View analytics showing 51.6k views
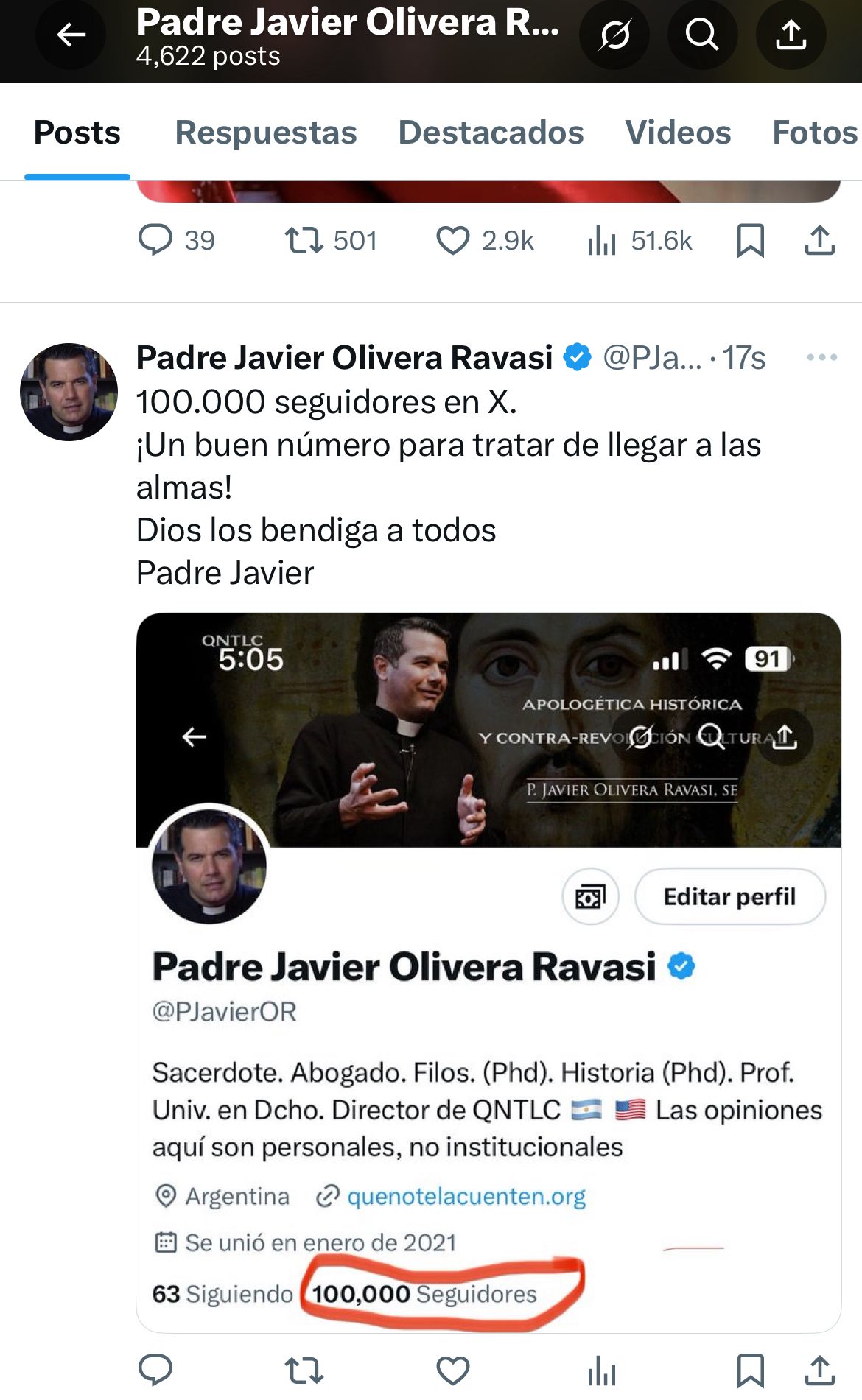 pos(640,241)
